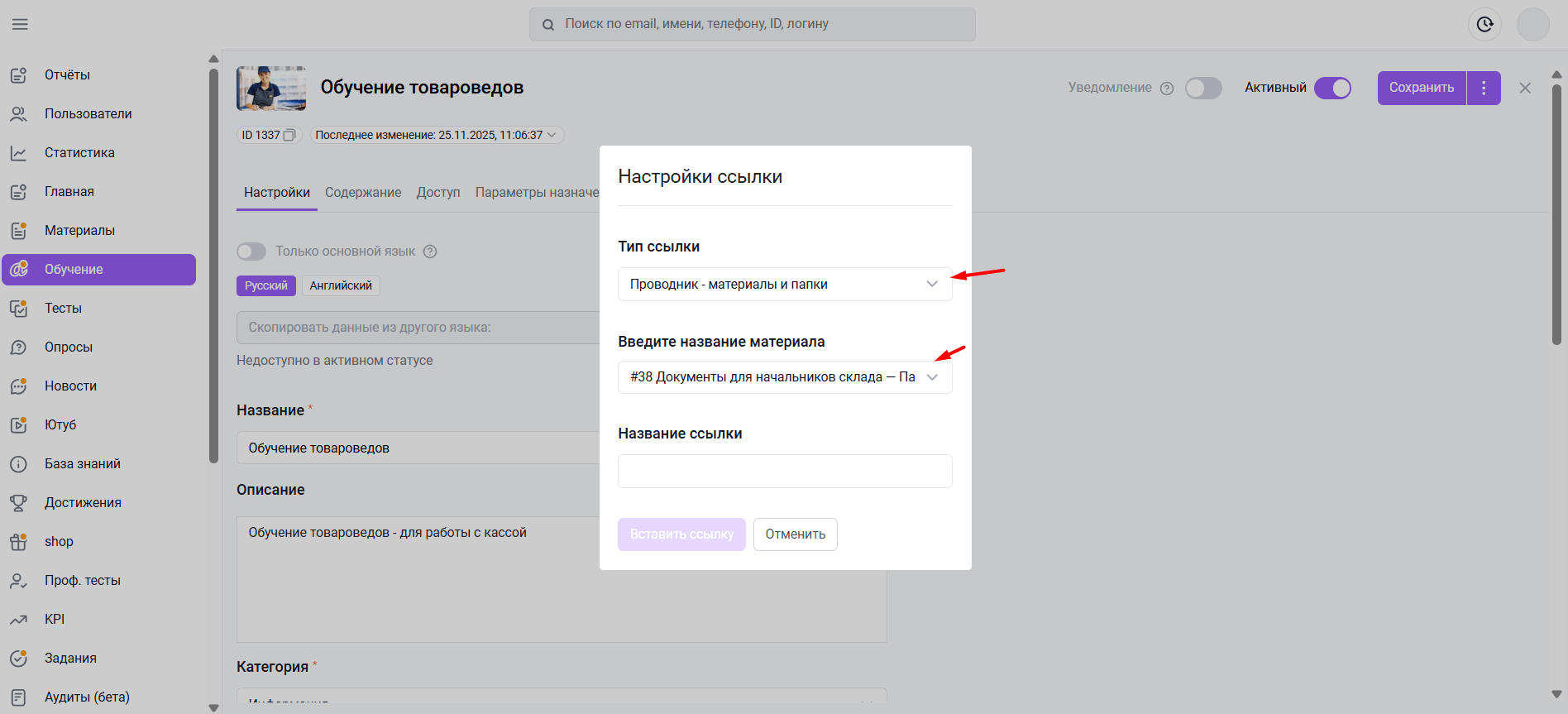Toggle the Notification switch
1568x714 pixels.
[1203, 88]
